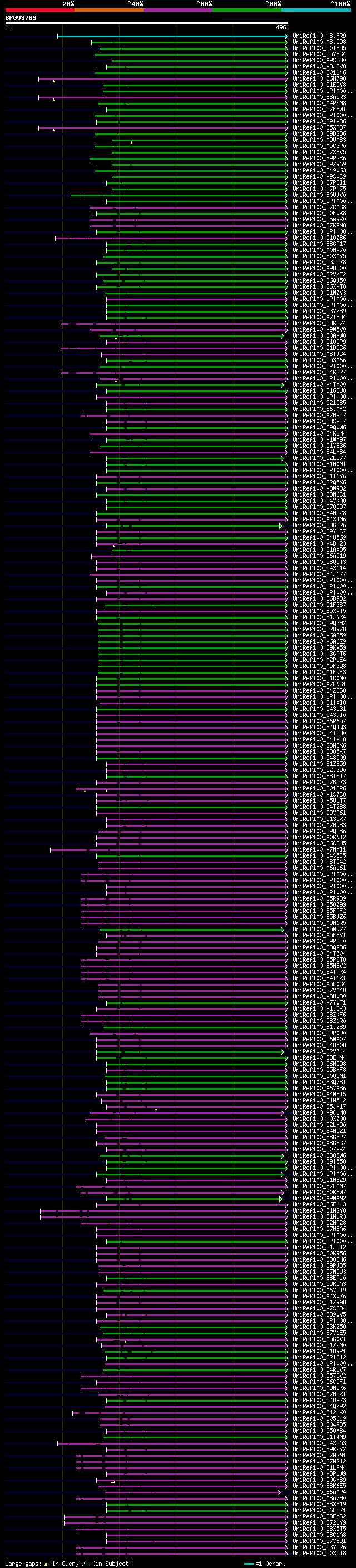356x1568 pixels.
Task: Open hit UniRef100_A8JFR9
Action: coord(319,36)
